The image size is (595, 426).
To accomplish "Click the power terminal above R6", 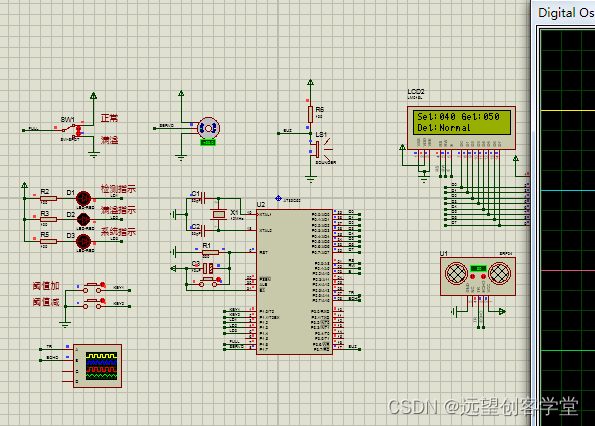I will (x=310, y=82).
